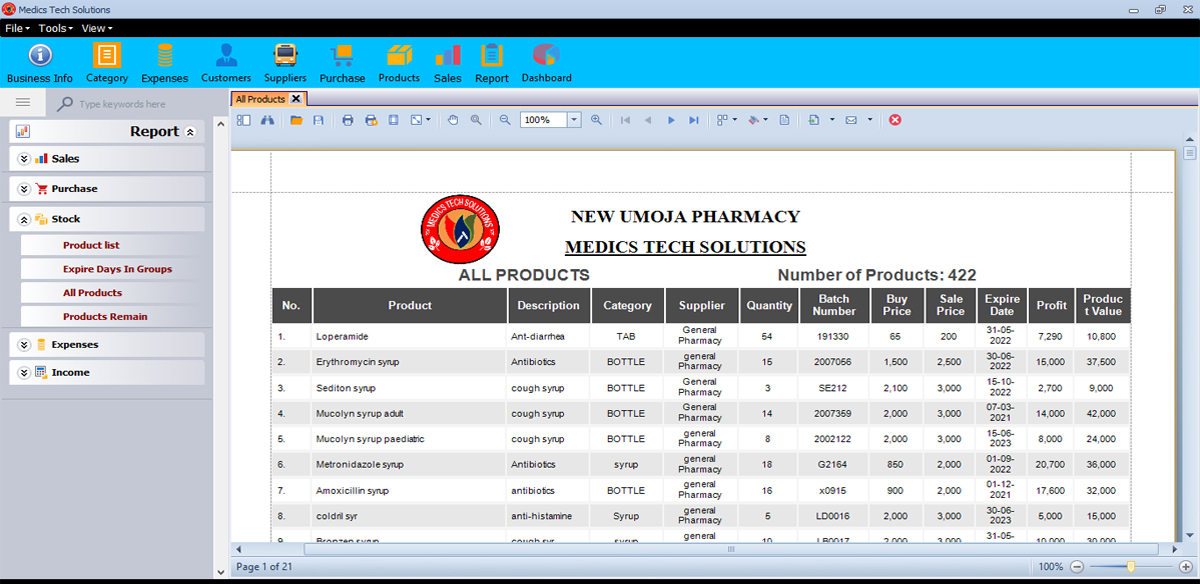1200x584 pixels.
Task: Zoom out with the preview toolbar minus magnifier
Action: point(505,120)
